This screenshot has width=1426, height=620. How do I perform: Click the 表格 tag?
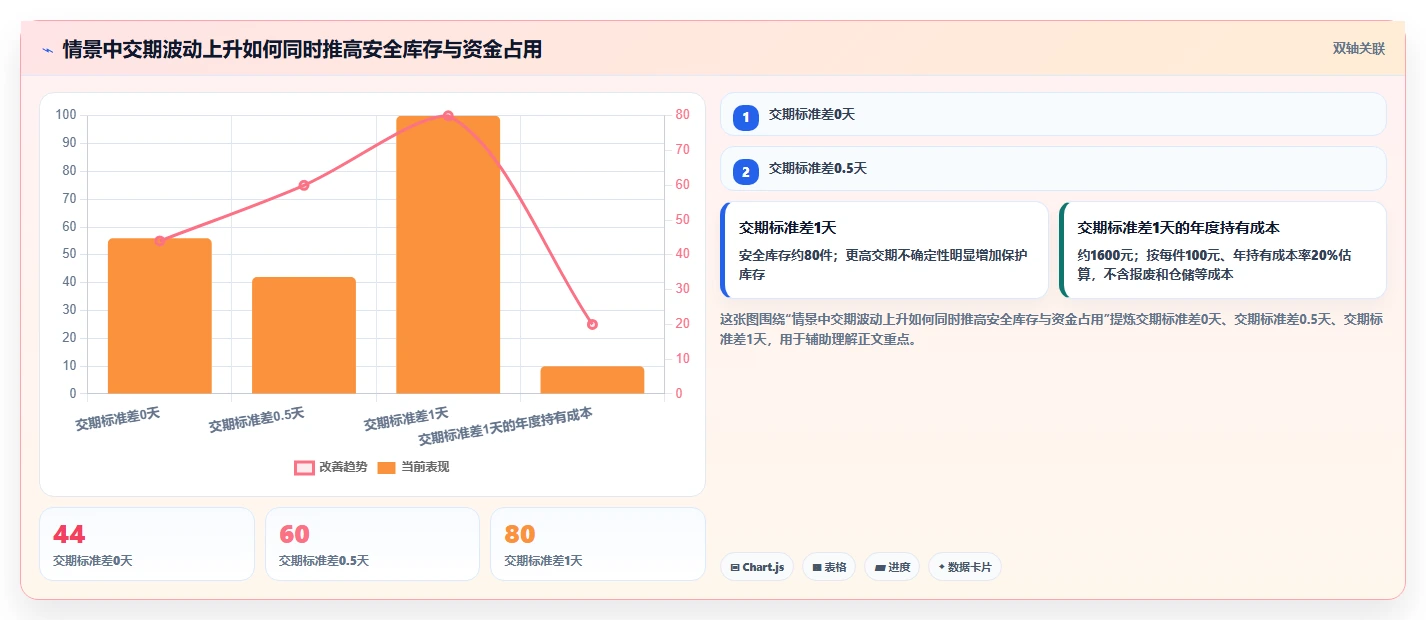[x=829, y=567]
